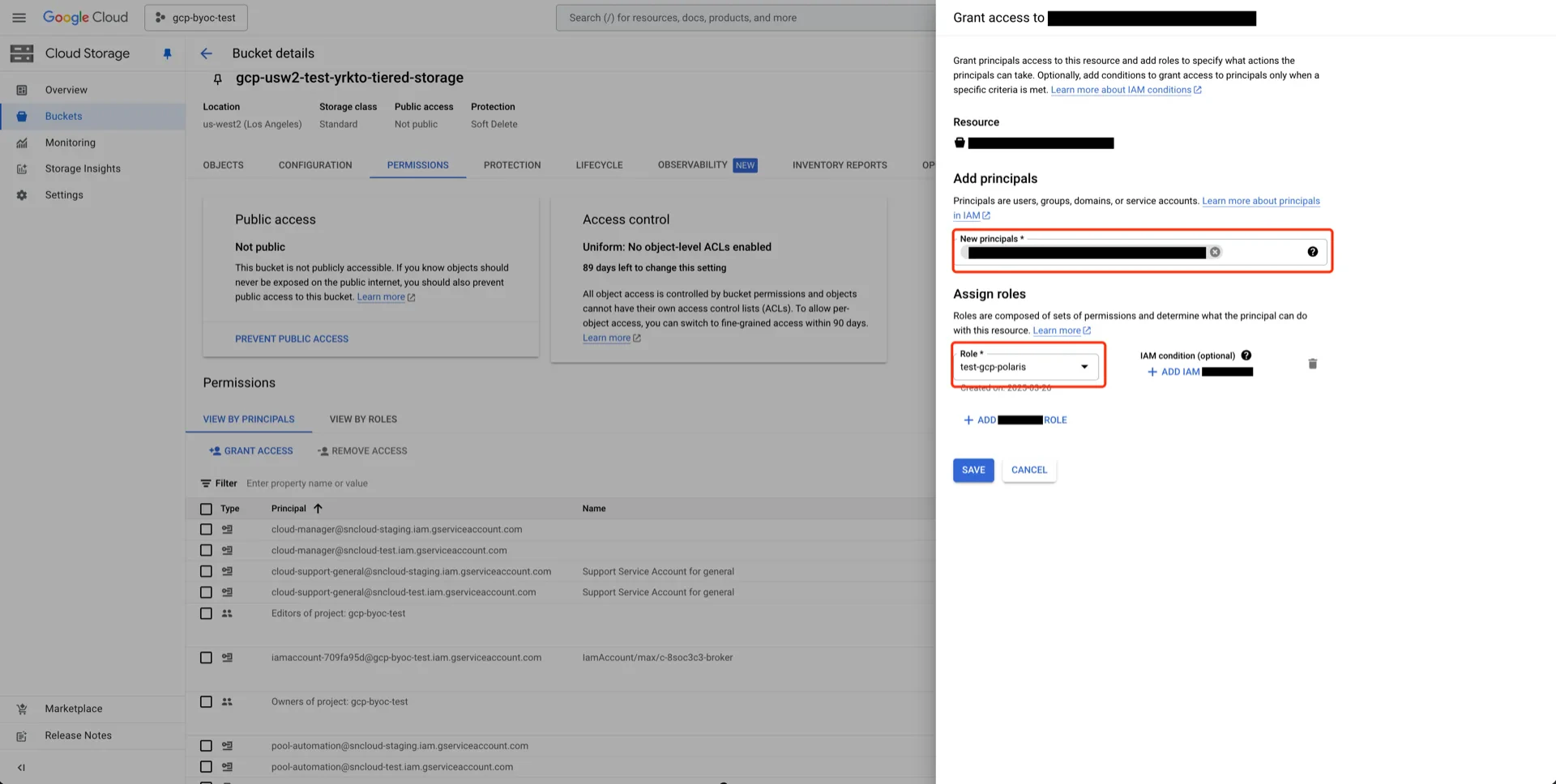This screenshot has height=784, width=1556.
Task: Cancel the Grant access panel
Action: click(x=1029, y=470)
